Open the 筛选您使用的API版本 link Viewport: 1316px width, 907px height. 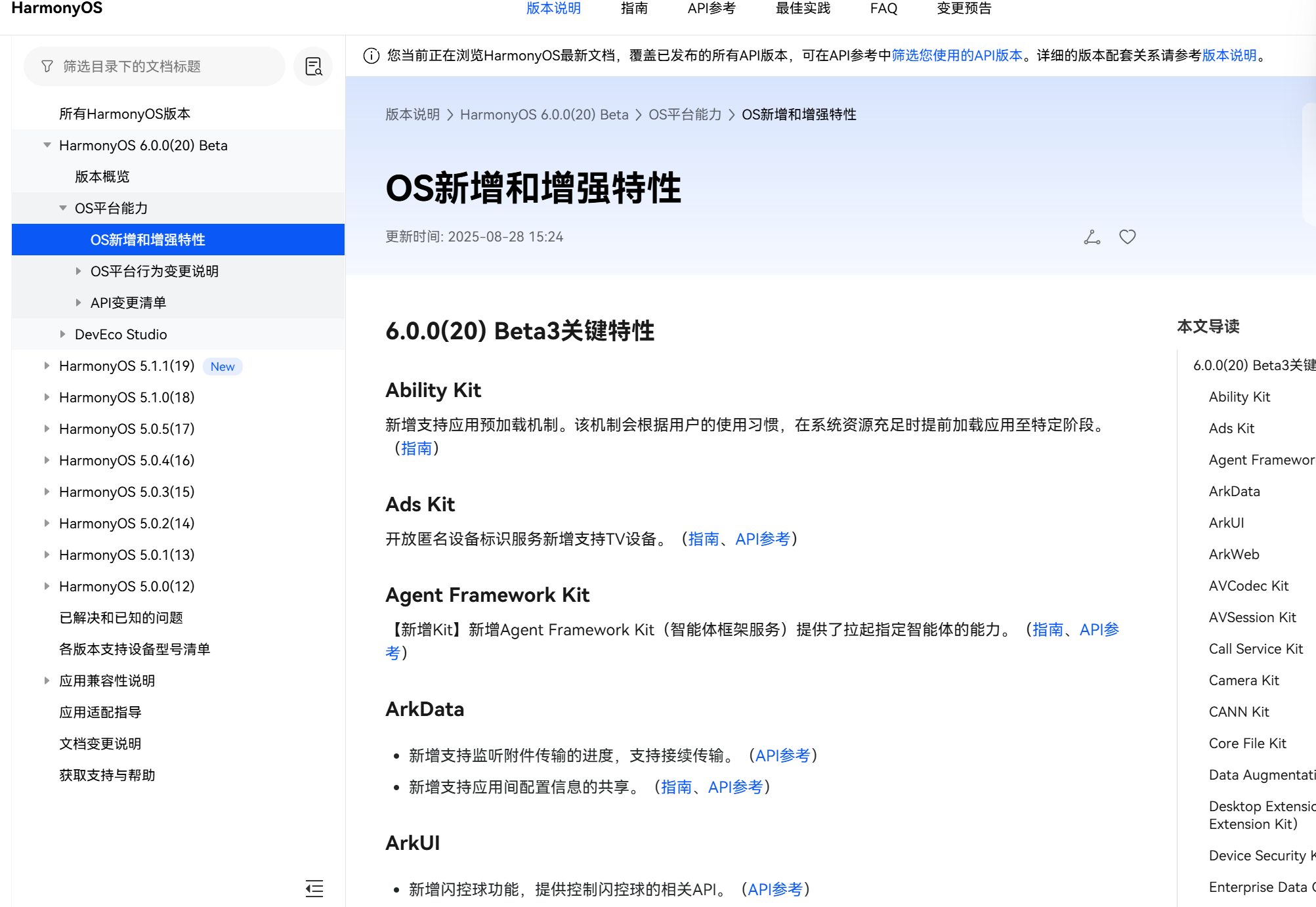pyautogui.click(x=956, y=56)
